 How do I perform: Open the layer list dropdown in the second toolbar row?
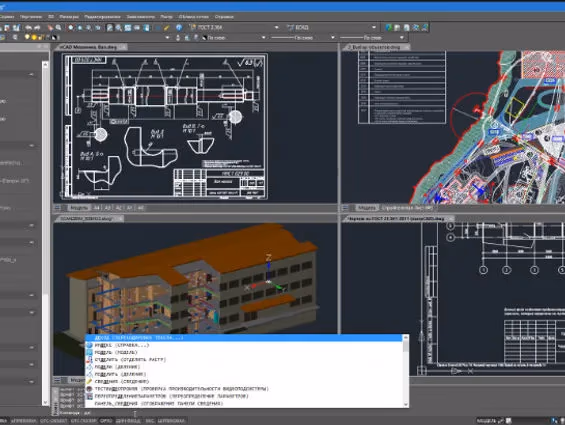tap(167, 37)
